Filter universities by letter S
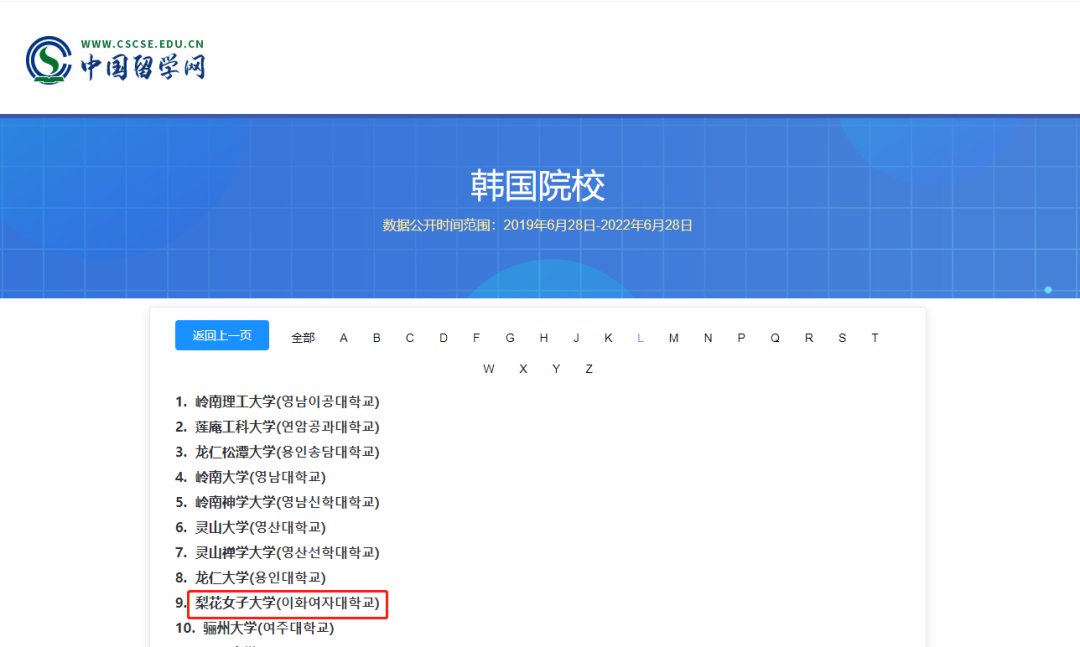 click(x=842, y=338)
